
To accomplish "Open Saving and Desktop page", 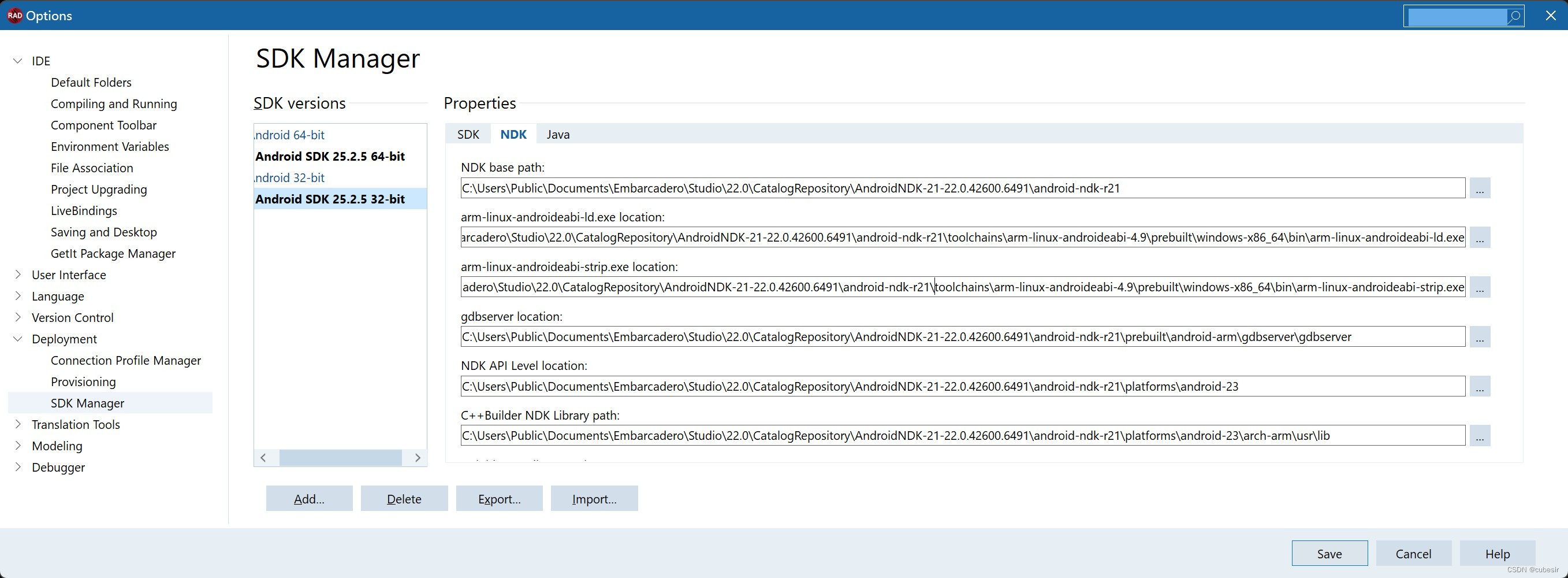I will click(x=103, y=232).
